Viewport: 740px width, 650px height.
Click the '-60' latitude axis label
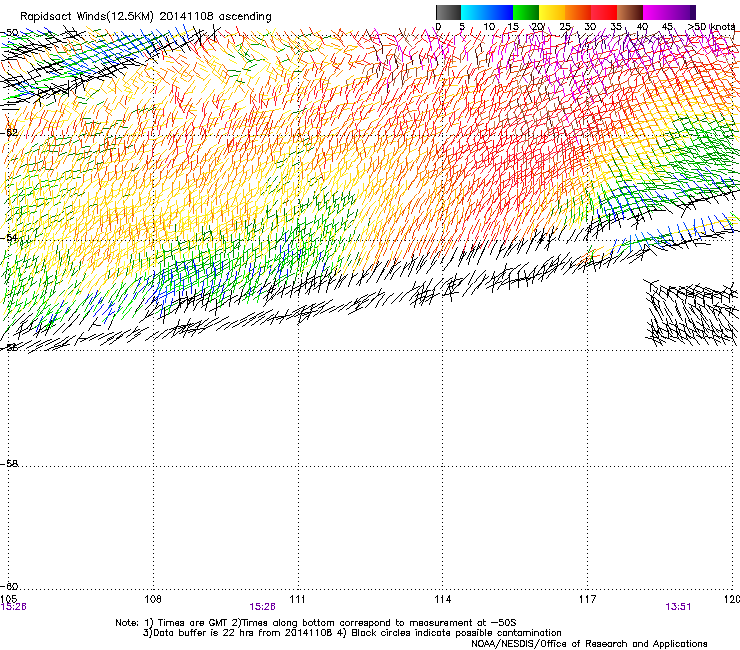tap(9, 587)
